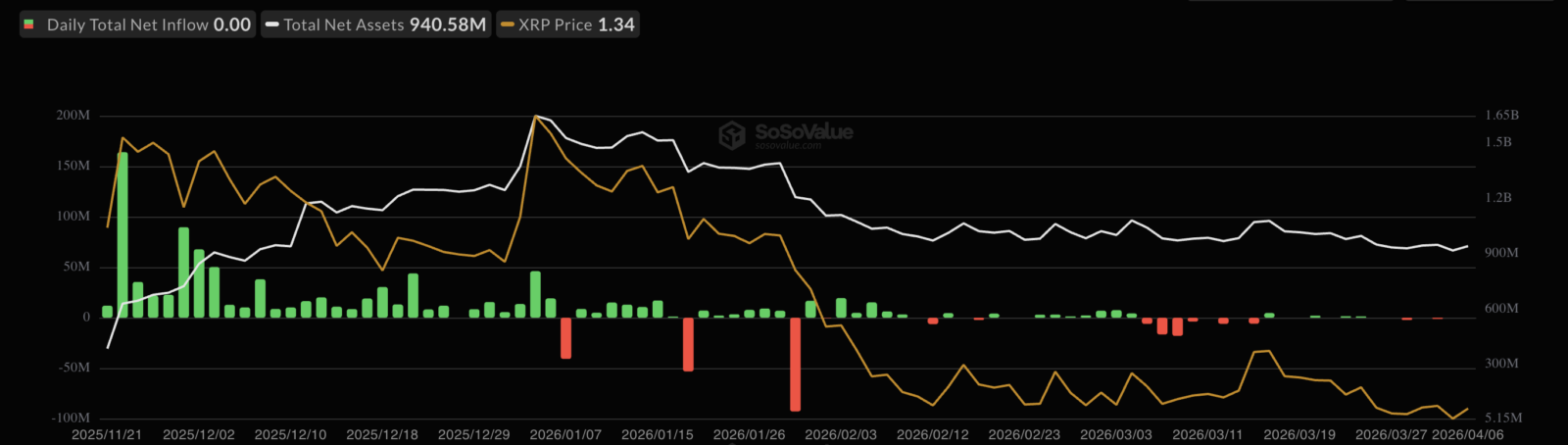The height and width of the screenshot is (445, 1568).
Task: Toggle the Daily Total Net Inflow series label
Action: point(127,25)
